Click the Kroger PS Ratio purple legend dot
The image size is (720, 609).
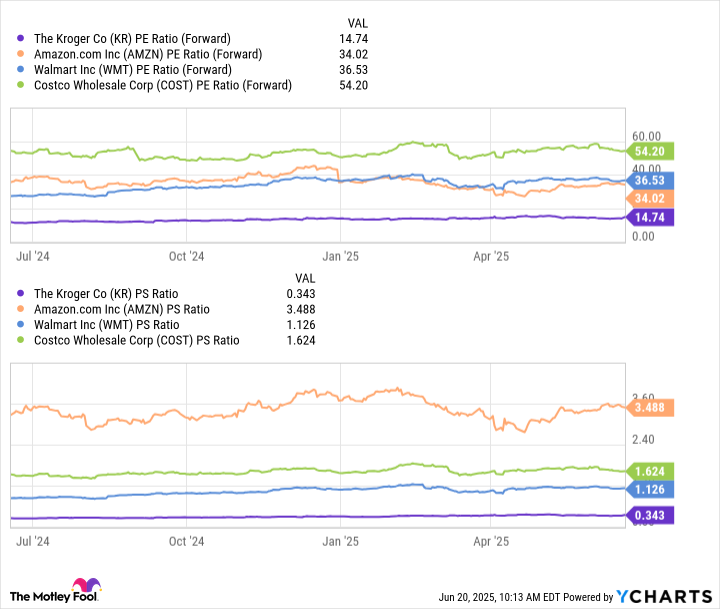(20, 294)
